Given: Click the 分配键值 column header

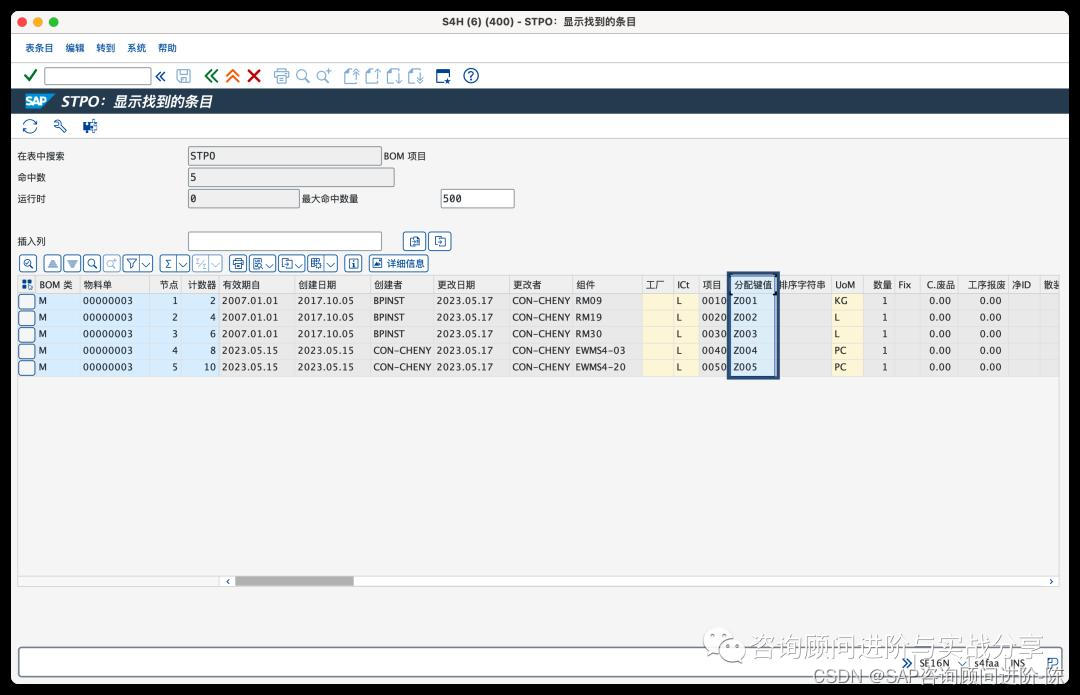Looking at the screenshot, I should (753, 284).
